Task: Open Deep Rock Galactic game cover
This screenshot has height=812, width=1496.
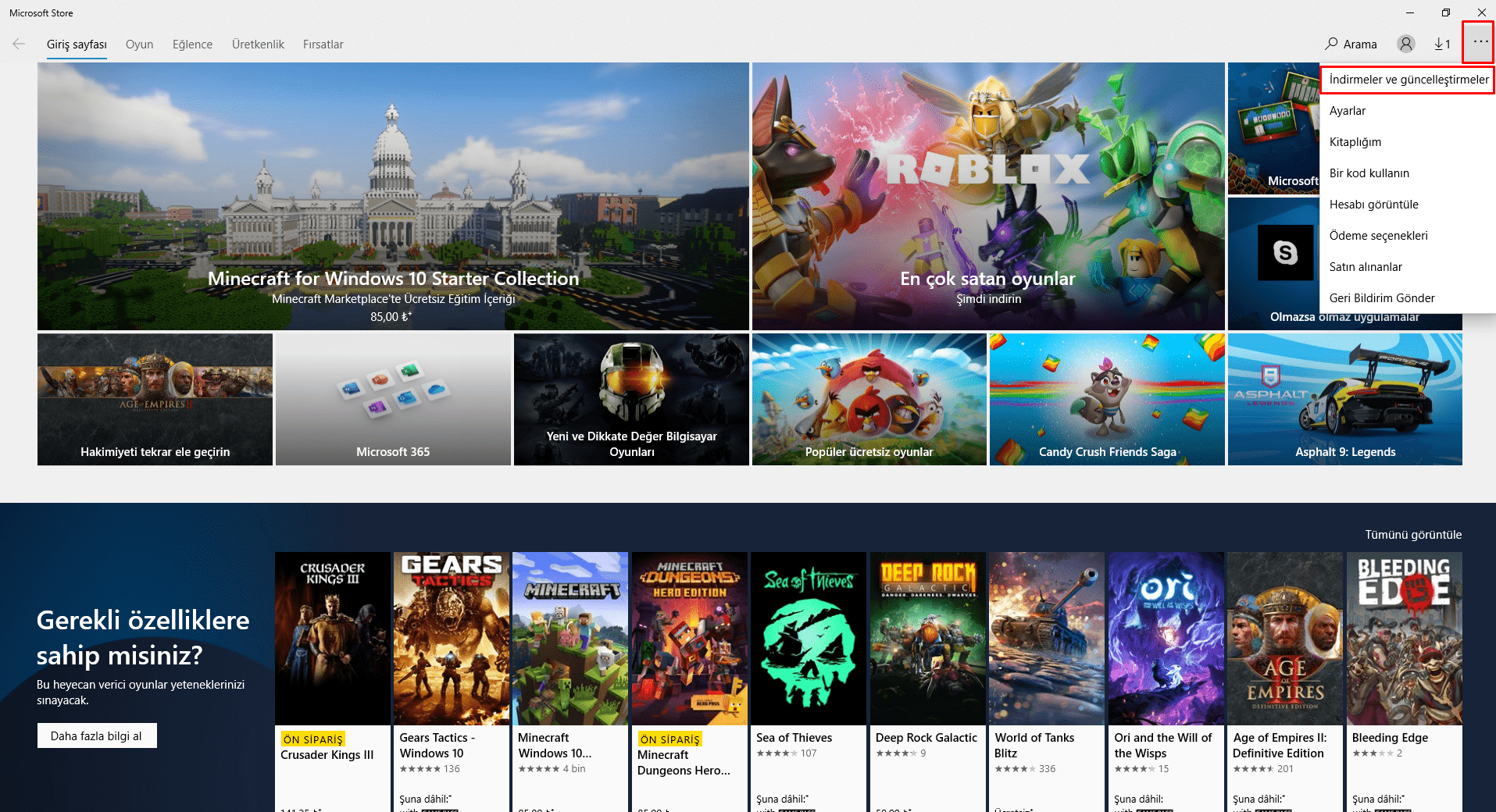Action: [x=928, y=639]
